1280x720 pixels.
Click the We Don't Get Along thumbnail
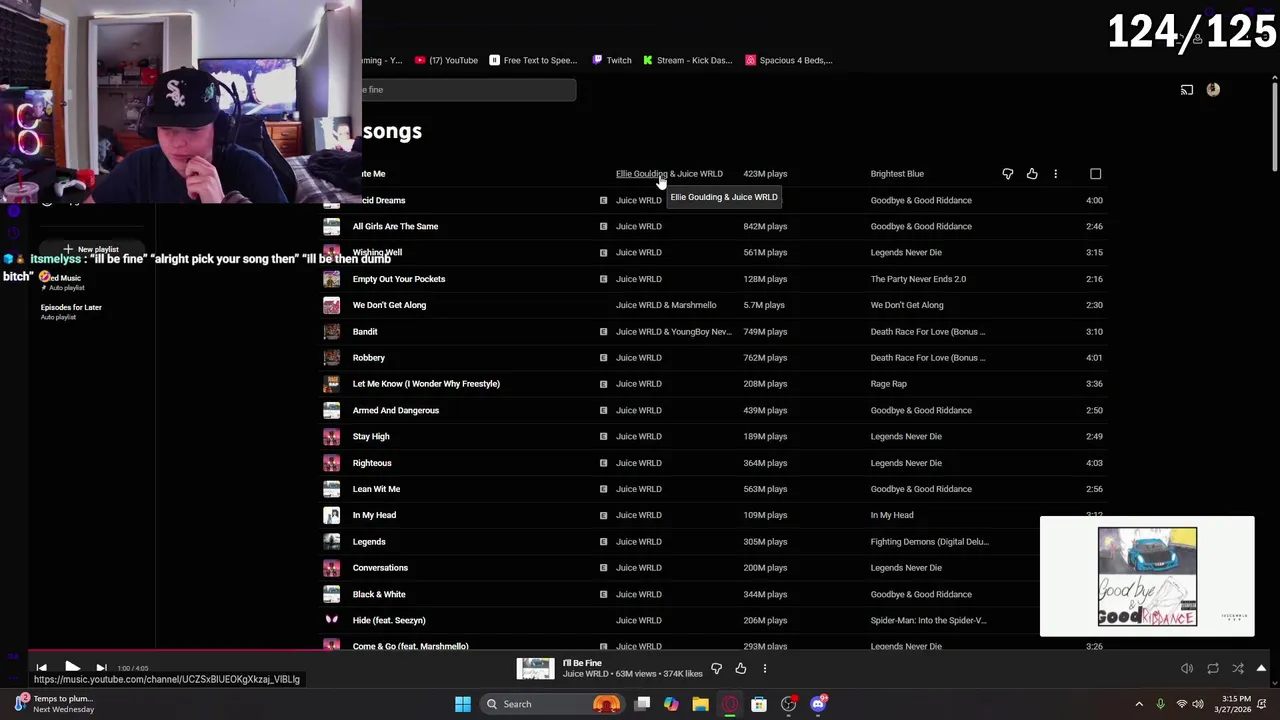pos(331,305)
